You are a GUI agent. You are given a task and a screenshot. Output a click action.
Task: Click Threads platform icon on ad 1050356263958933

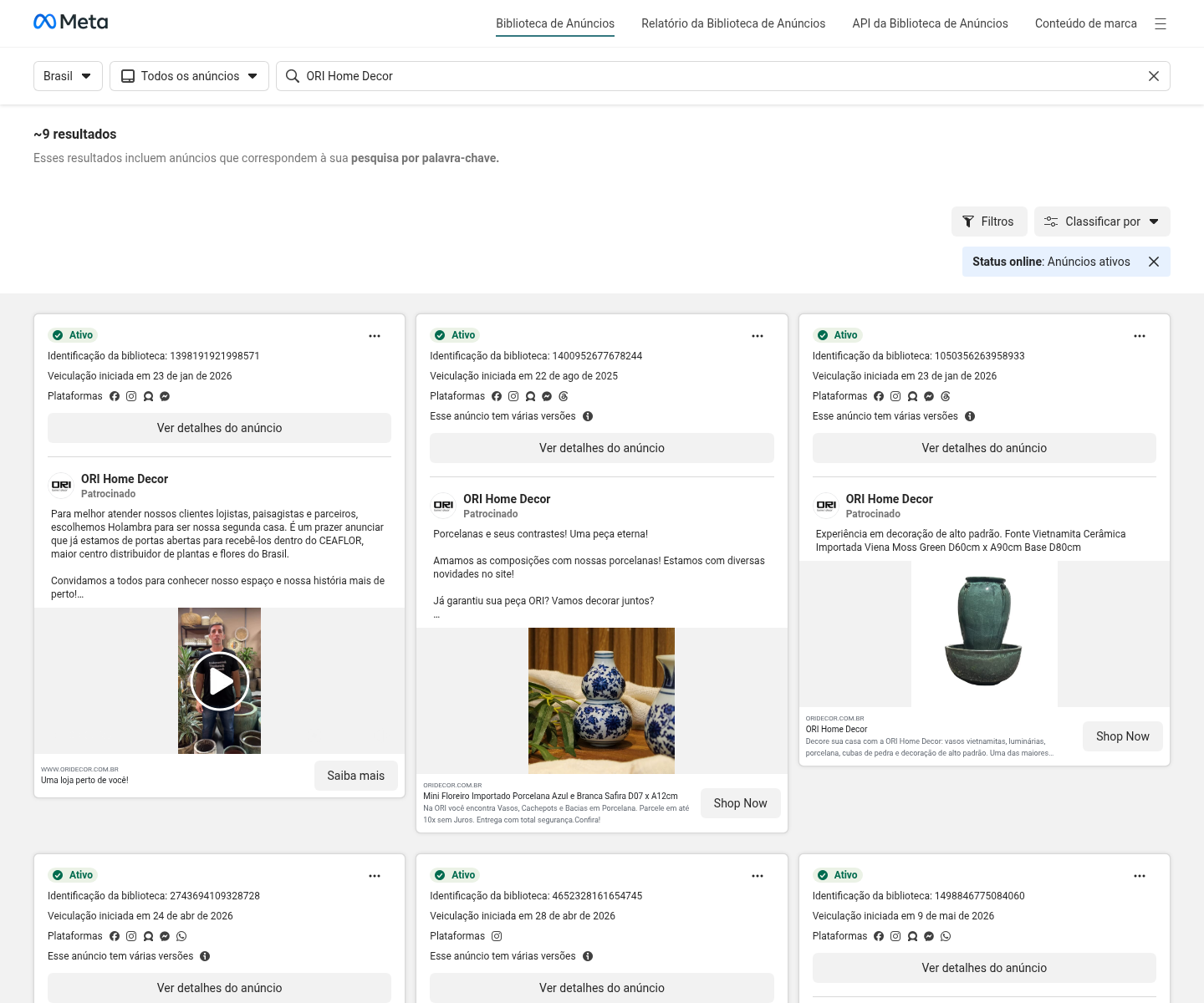click(x=946, y=396)
